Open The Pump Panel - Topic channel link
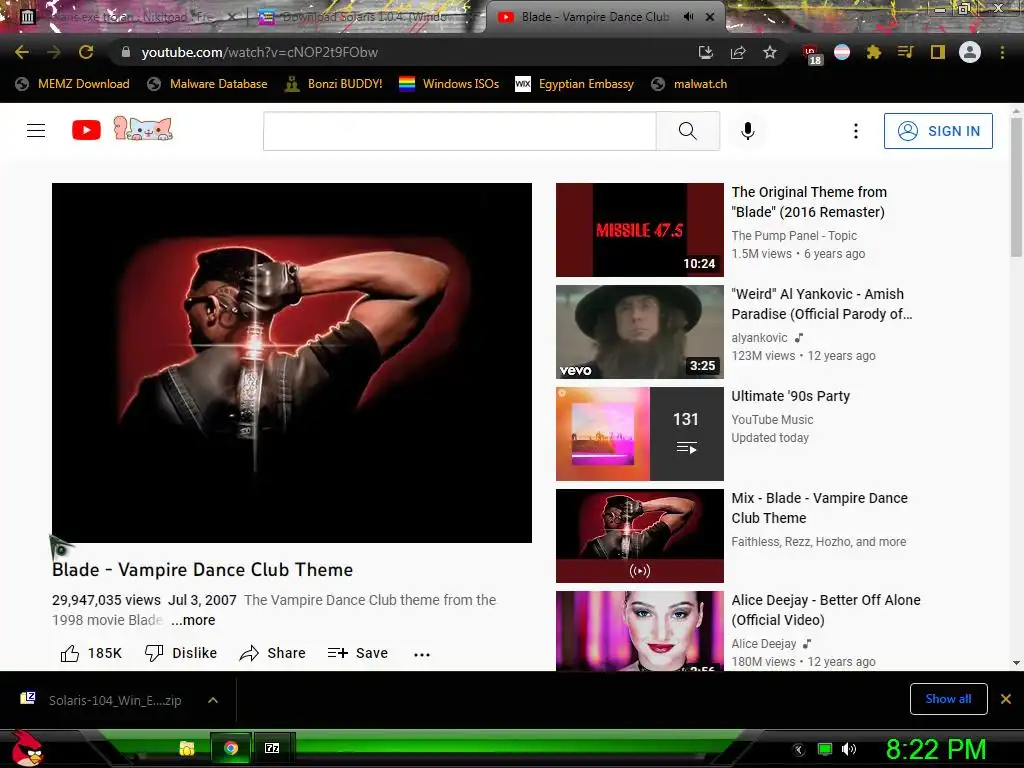The image size is (1024, 768). pyautogui.click(x=794, y=236)
